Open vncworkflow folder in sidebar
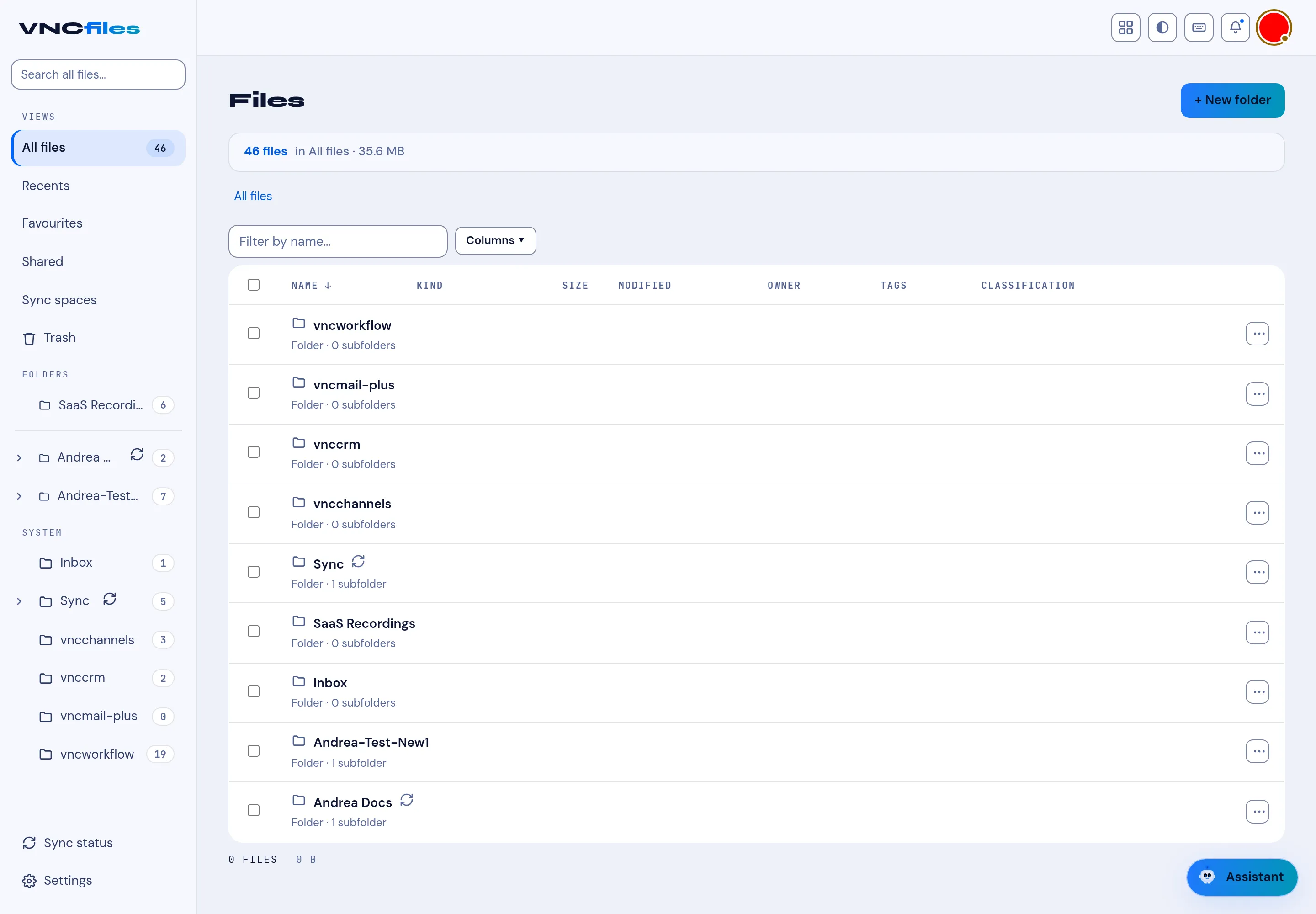Screen dimensions: 1316x914 98,755
